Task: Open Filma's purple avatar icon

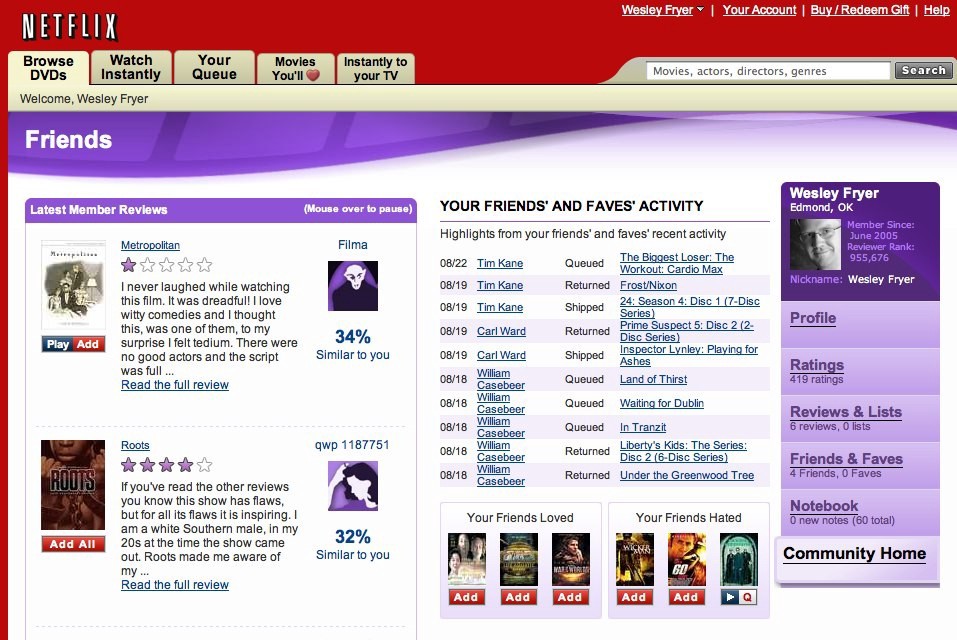Action: (x=353, y=286)
